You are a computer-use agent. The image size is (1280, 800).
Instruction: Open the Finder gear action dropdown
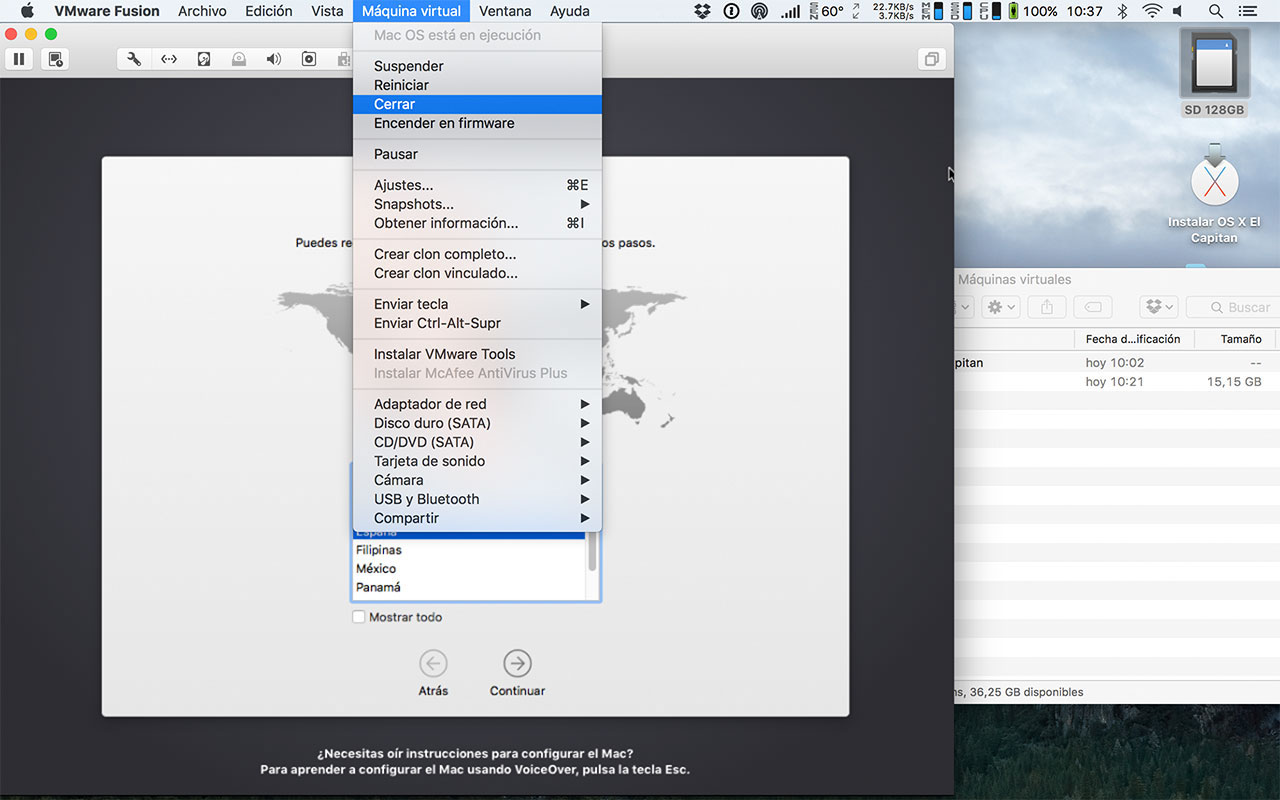coord(1001,307)
